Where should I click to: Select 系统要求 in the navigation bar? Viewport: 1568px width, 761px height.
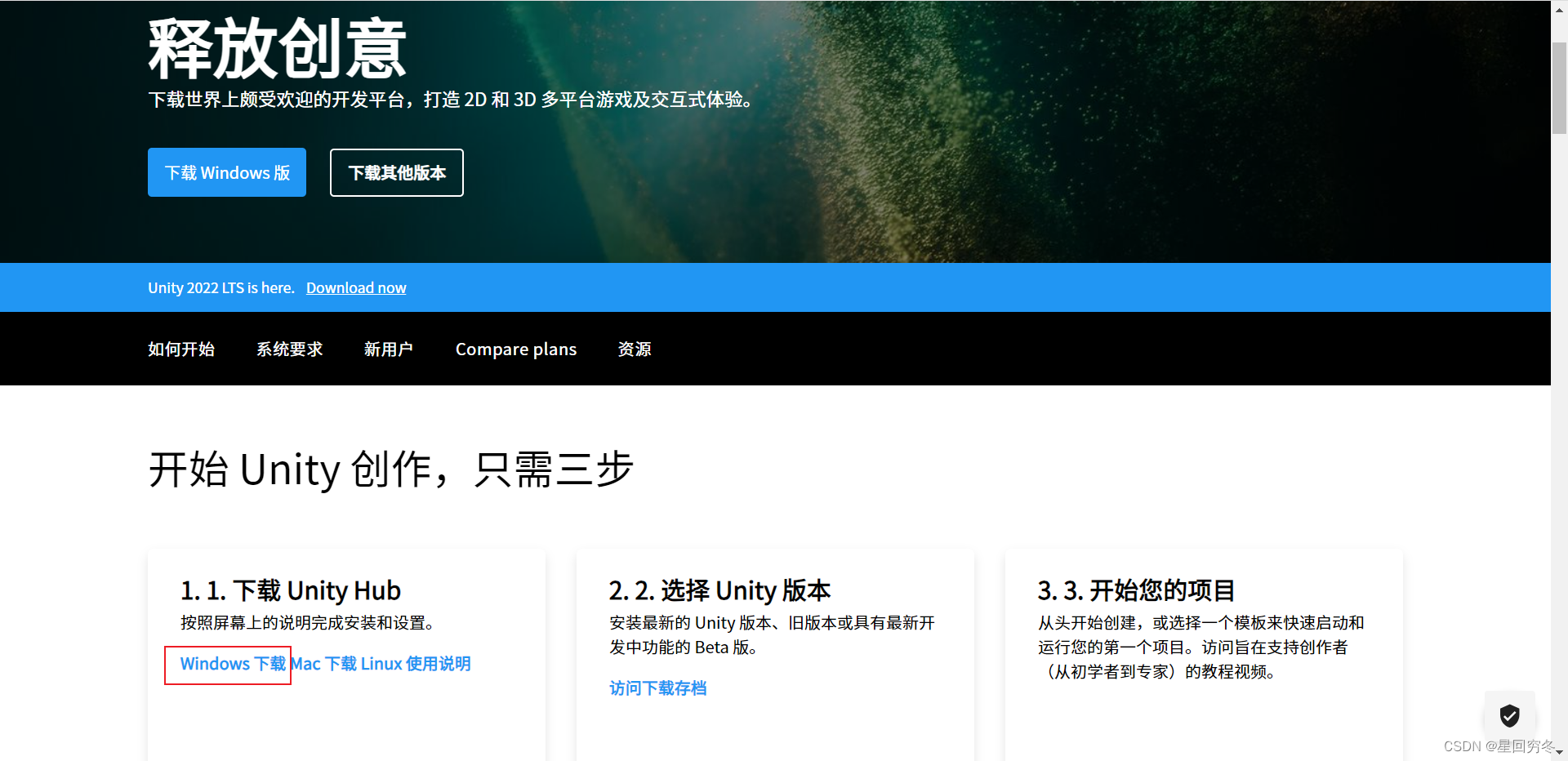point(289,349)
